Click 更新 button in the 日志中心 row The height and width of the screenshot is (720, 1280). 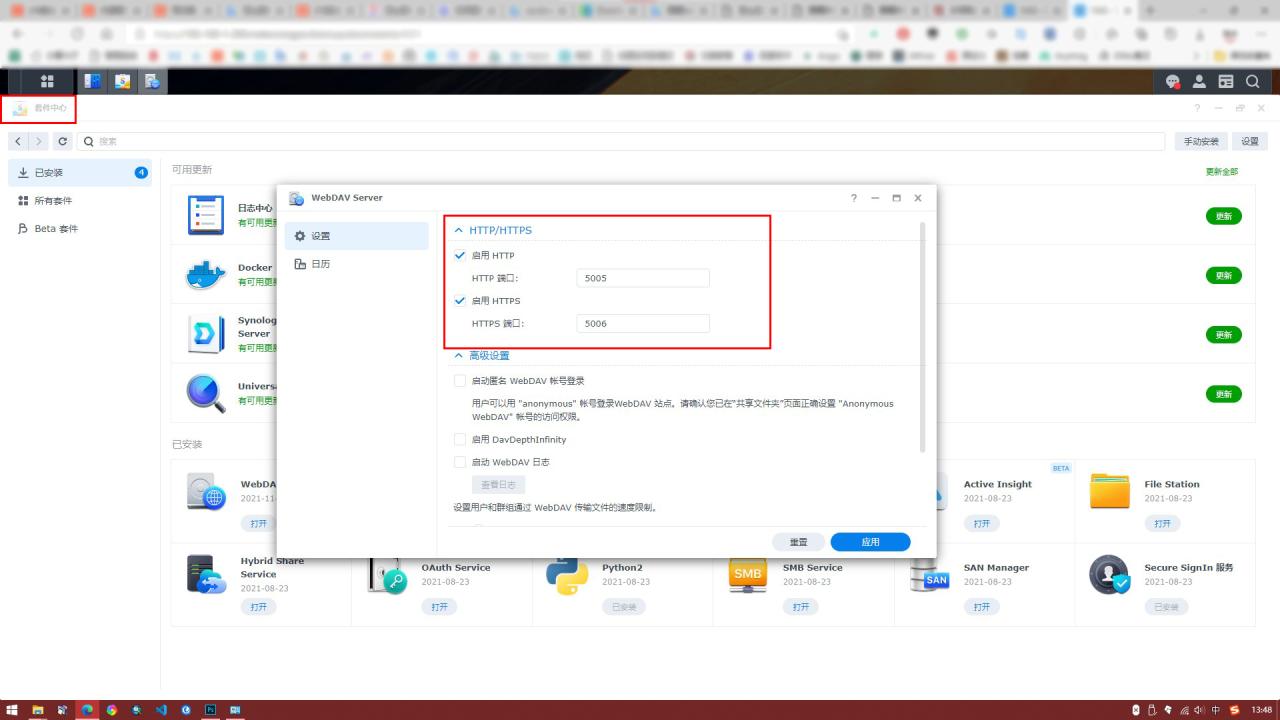1224,216
